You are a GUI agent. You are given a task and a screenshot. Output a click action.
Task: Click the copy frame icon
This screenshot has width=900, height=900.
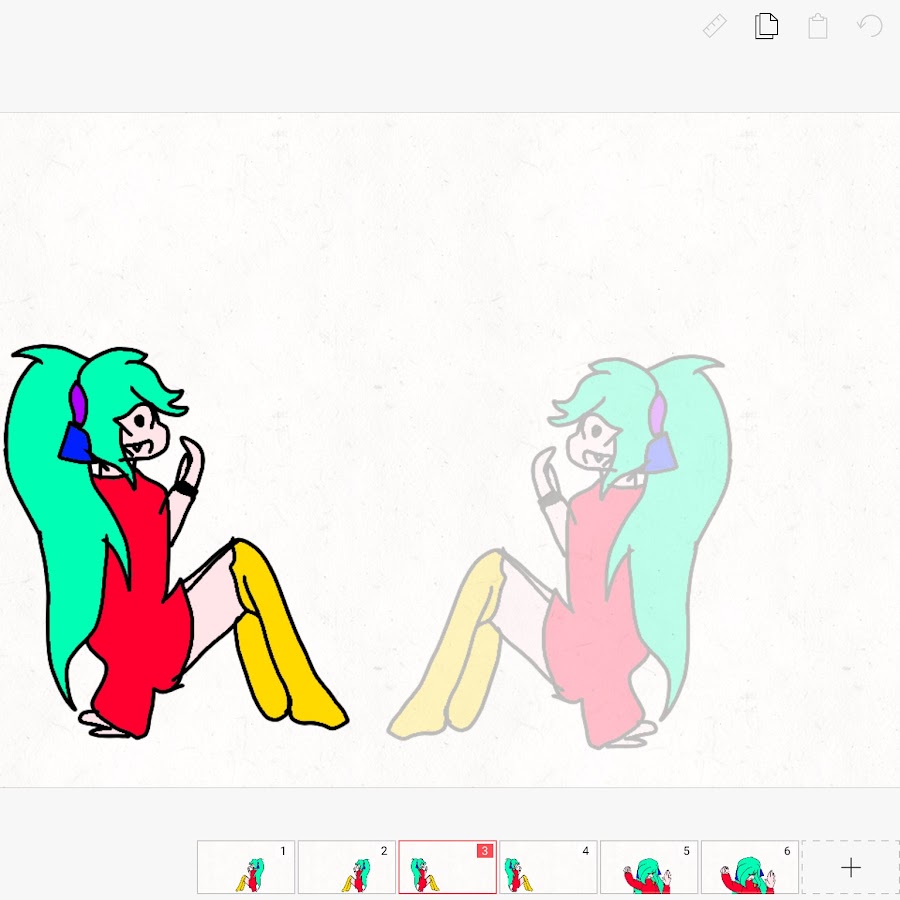[x=766, y=26]
